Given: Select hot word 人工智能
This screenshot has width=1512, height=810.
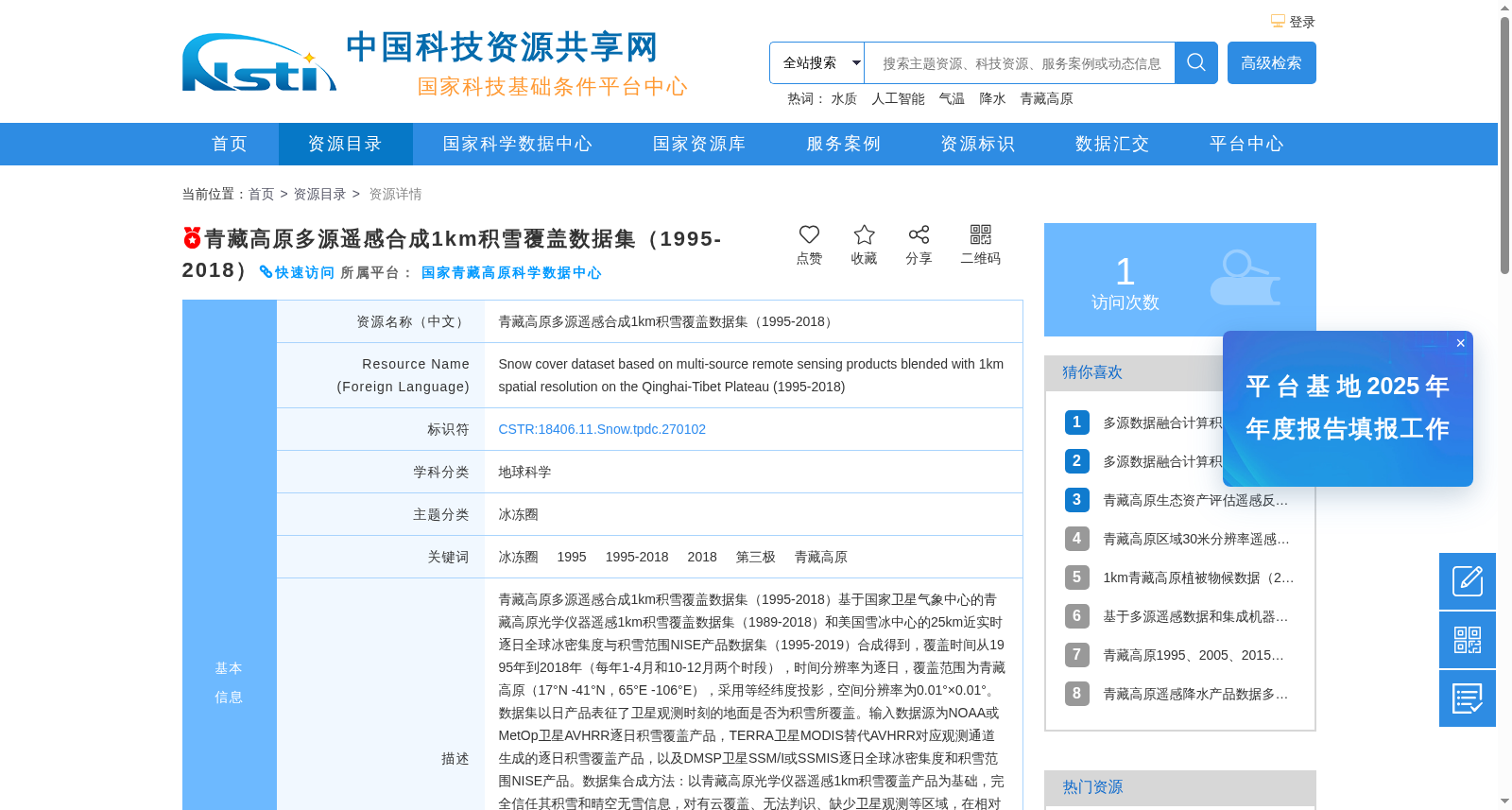Looking at the screenshot, I should click(x=898, y=98).
